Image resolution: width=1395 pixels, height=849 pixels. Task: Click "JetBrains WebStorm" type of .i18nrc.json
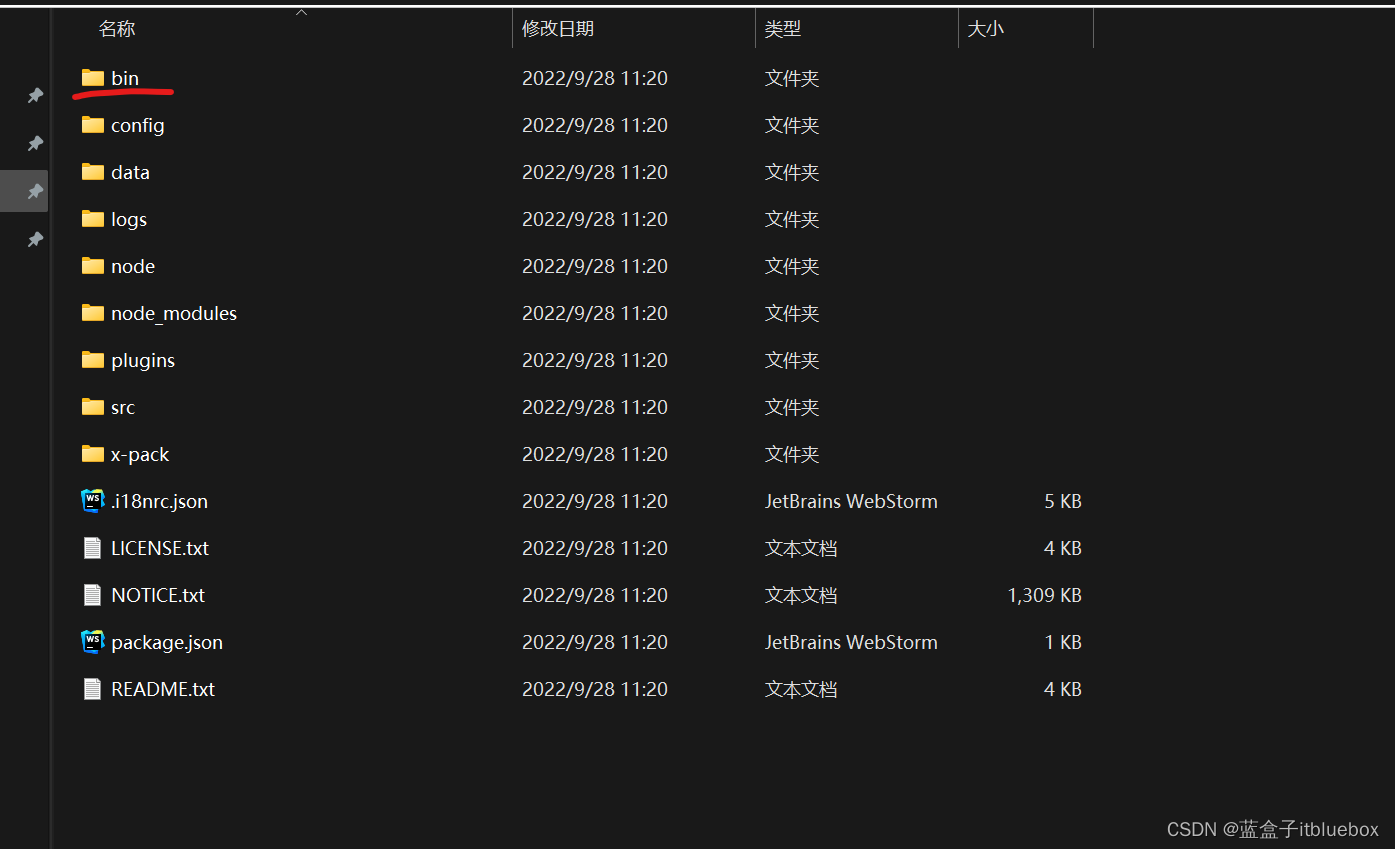tap(851, 501)
